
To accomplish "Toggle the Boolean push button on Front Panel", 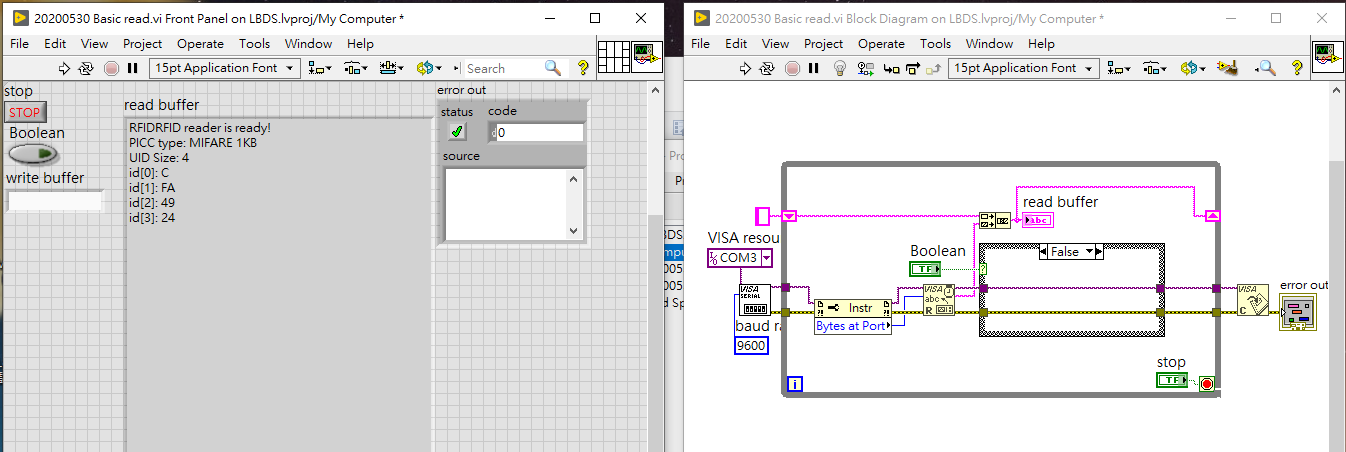I will [33, 154].
